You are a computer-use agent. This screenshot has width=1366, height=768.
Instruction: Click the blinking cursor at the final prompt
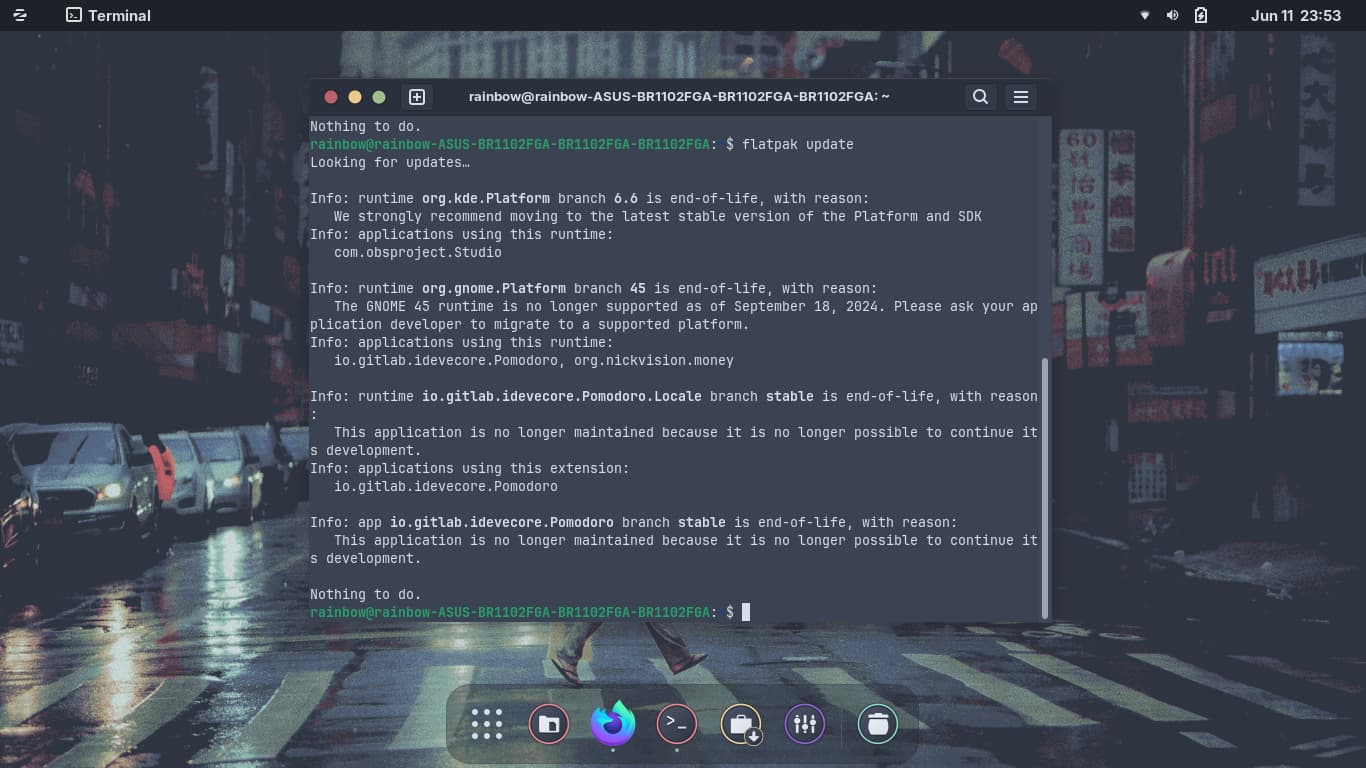tap(746, 612)
